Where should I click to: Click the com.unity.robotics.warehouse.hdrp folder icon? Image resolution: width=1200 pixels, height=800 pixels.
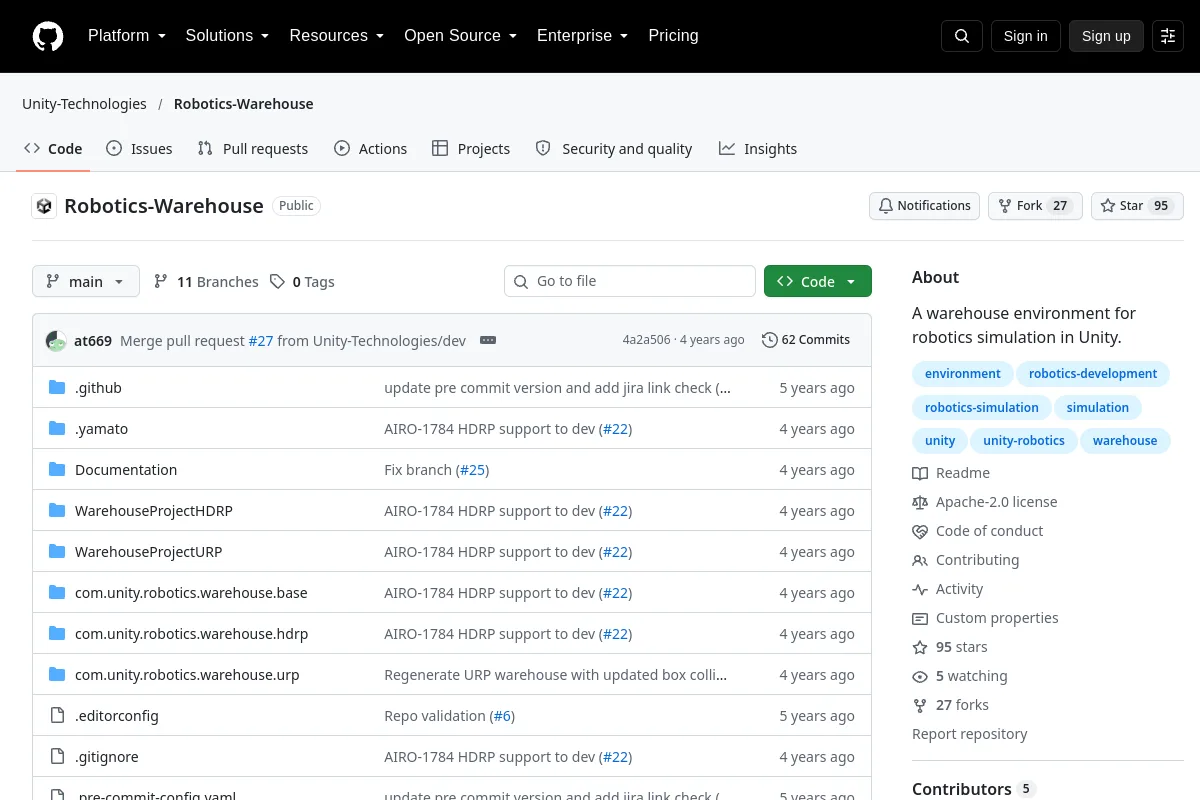[x=57, y=634]
